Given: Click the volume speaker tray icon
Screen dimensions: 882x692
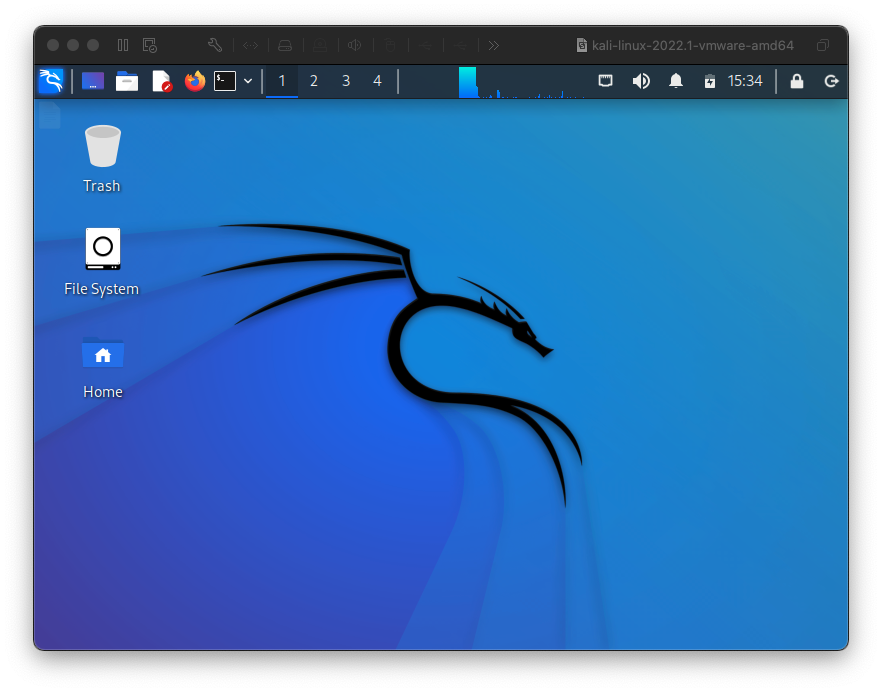Looking at the screenshot, I should coord(641,81).
